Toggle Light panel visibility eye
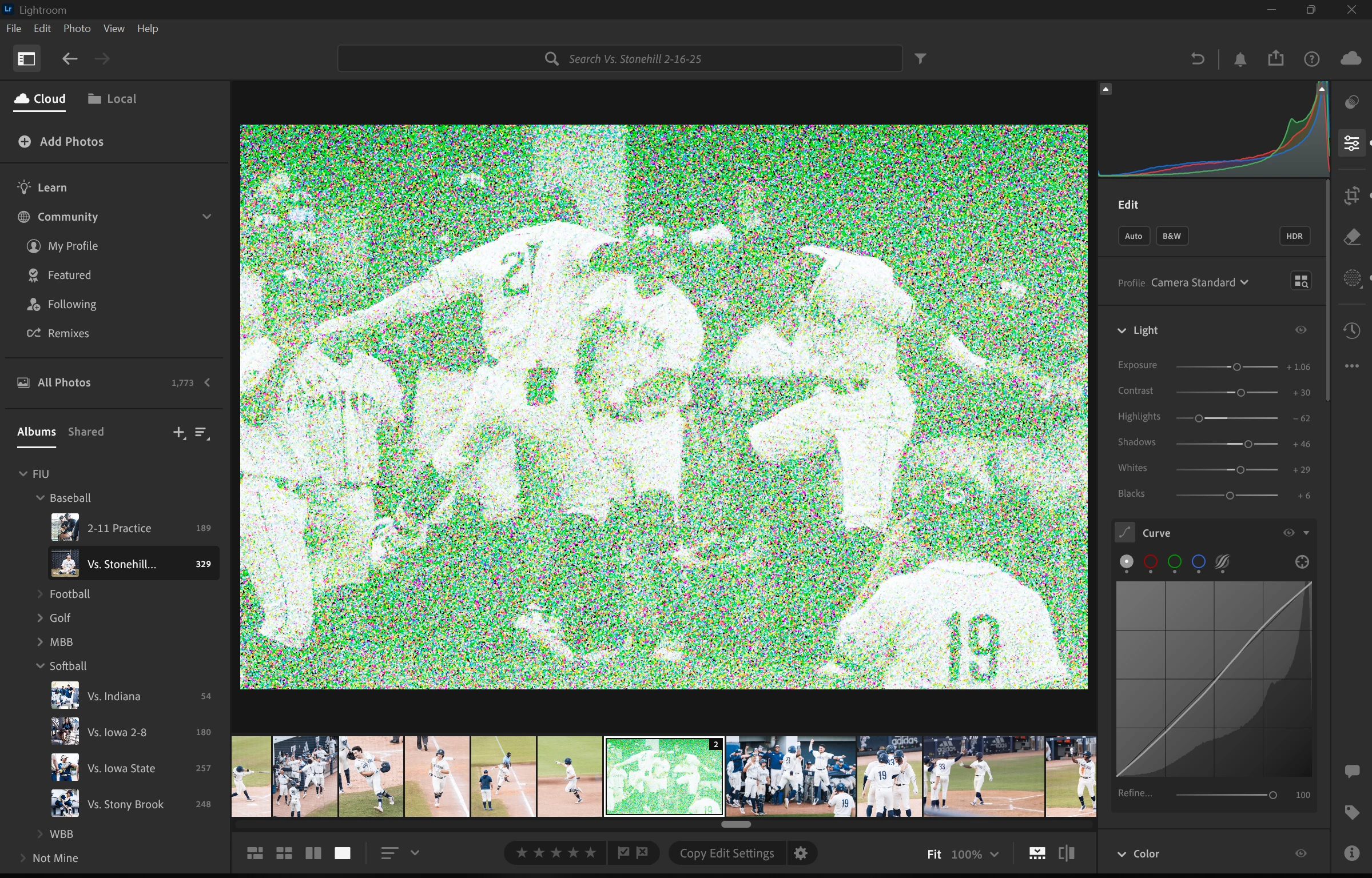 1301,330
